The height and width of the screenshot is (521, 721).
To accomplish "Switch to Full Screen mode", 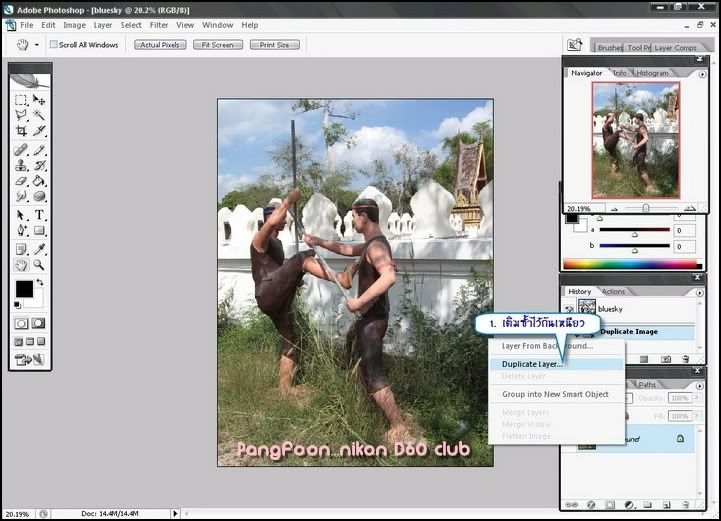I will [41, 341].
